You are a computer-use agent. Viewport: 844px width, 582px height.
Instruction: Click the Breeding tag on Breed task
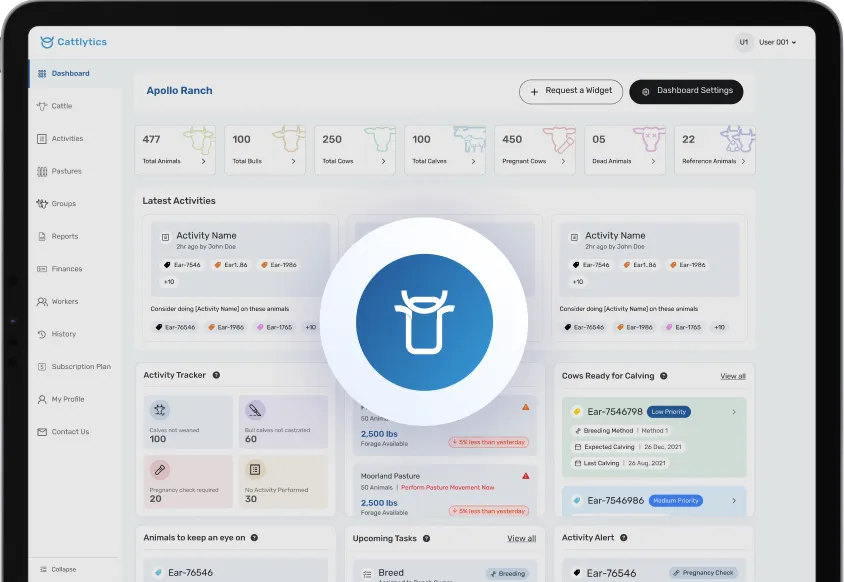click(508, 573)
